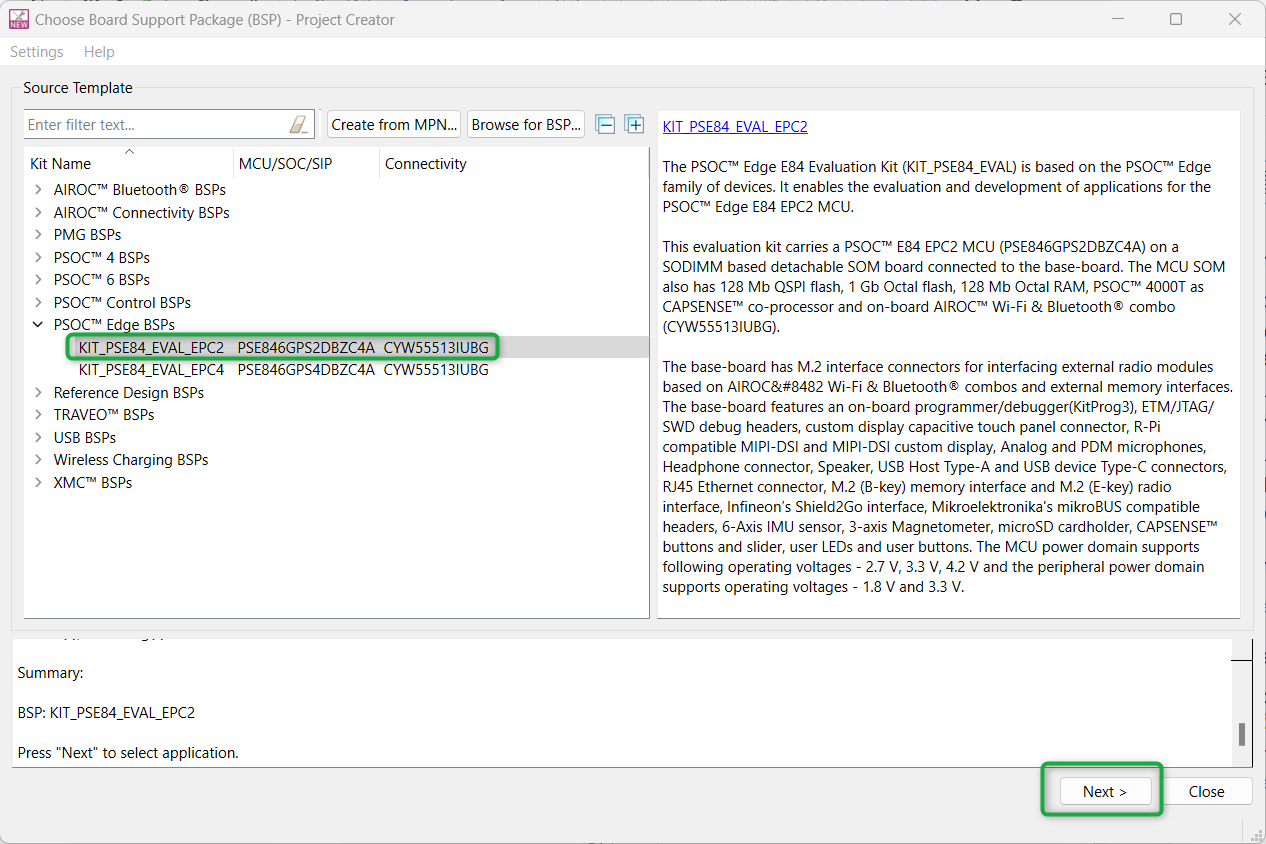The height and width of the screenshot is (844, 1266).
Task: Click the expand all tree icon
Action: pyautogui.click(x=634, y=124)
